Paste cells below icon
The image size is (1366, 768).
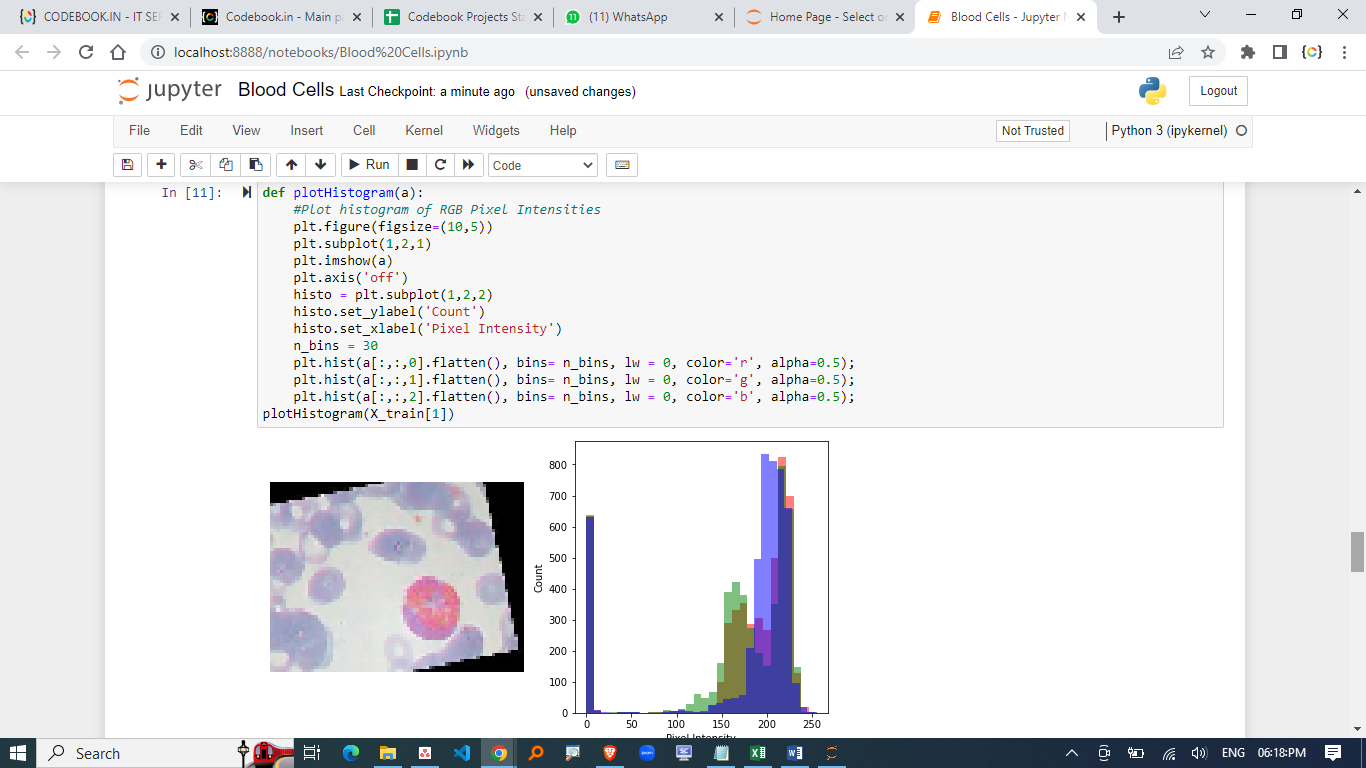[256, 165]
